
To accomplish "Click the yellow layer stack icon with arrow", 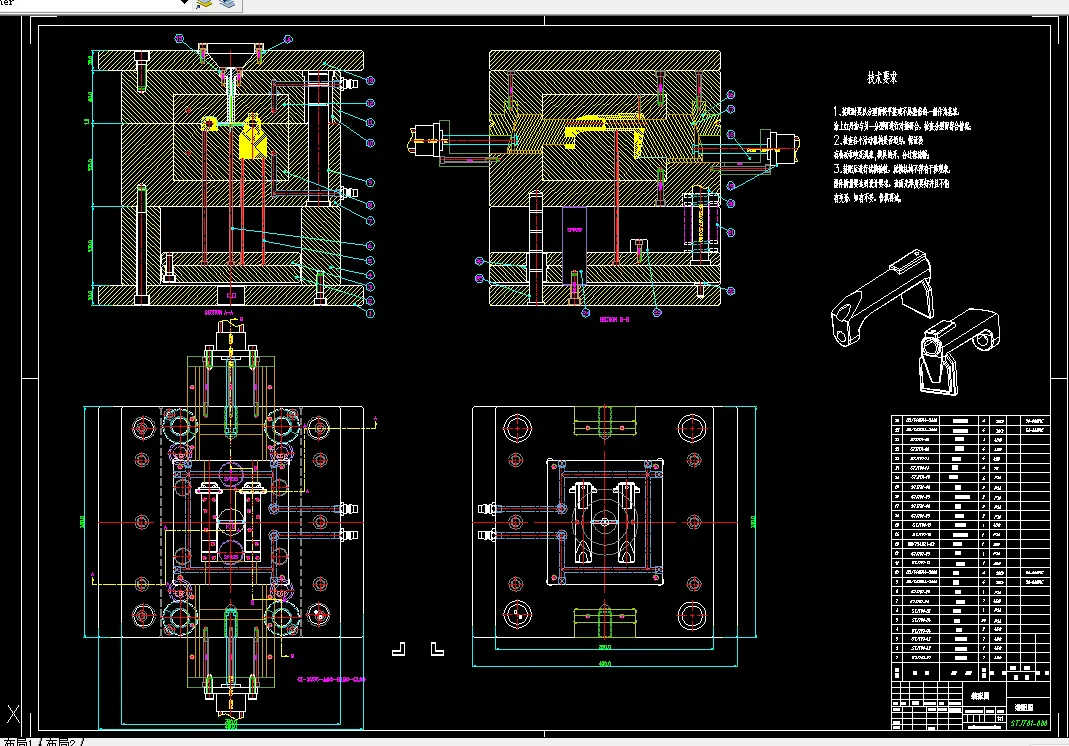I will (204, 4).
